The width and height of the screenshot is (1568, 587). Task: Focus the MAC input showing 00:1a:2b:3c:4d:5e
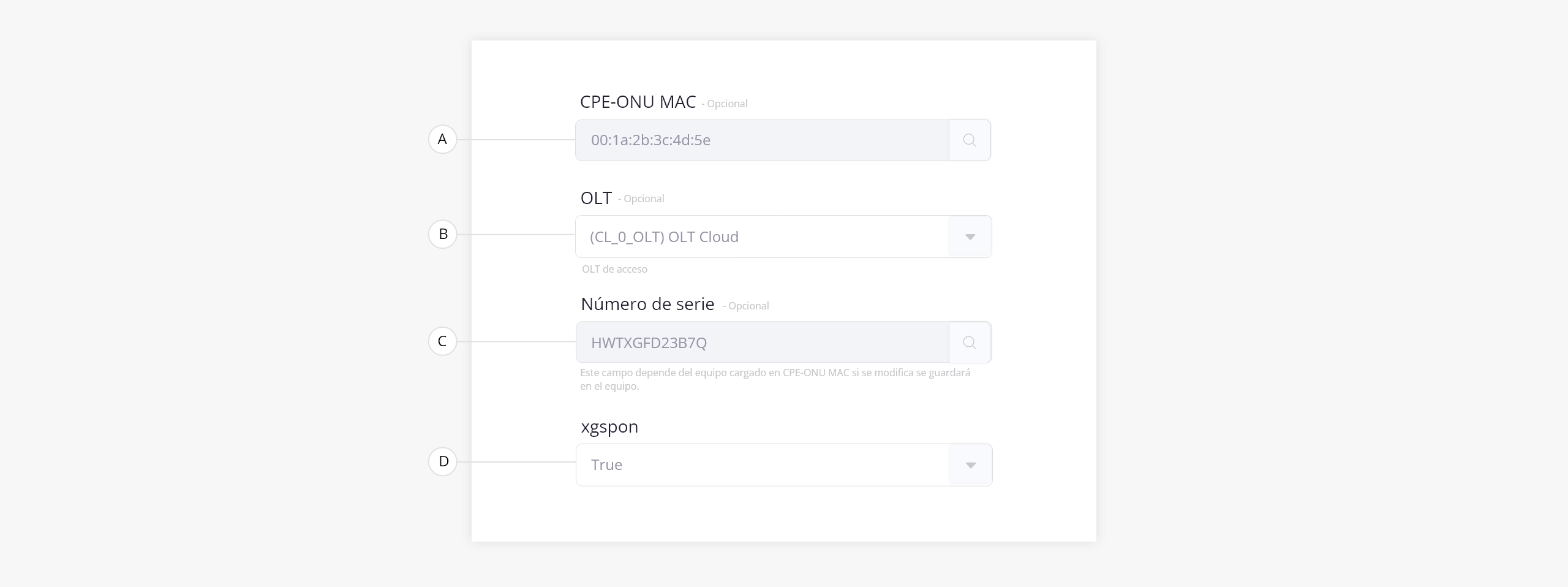763,140
